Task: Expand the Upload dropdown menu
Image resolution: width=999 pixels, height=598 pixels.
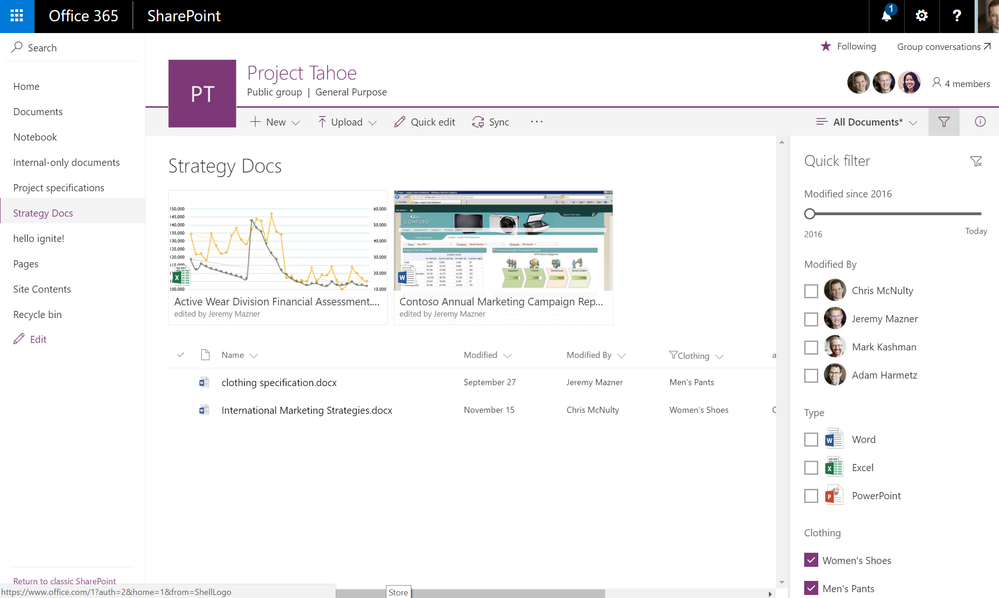Action: pyautogui.click(x=372, y=122)
